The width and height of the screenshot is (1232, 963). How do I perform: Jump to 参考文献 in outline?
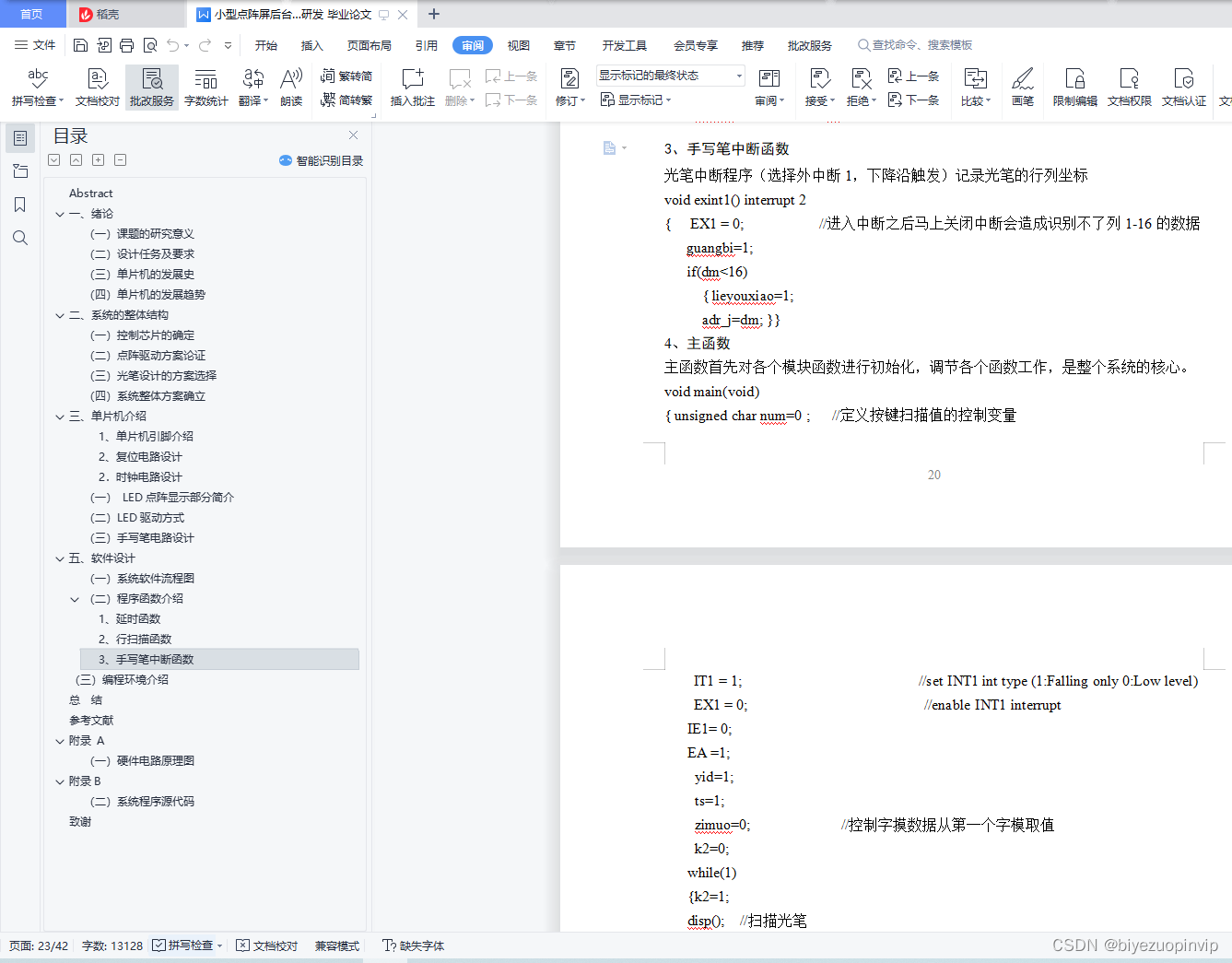[91, 721]
